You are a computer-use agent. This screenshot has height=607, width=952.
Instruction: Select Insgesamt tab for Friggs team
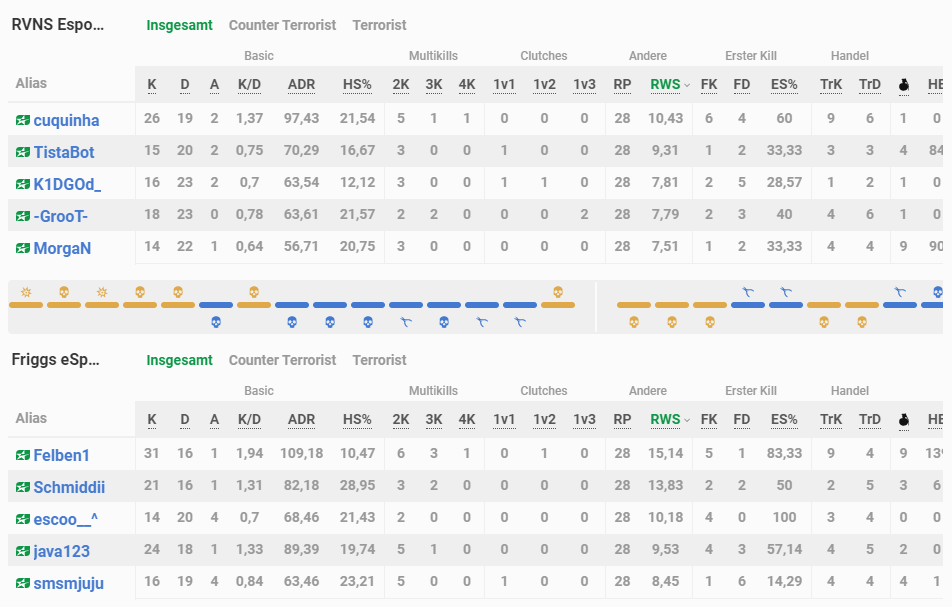(179, 361)
